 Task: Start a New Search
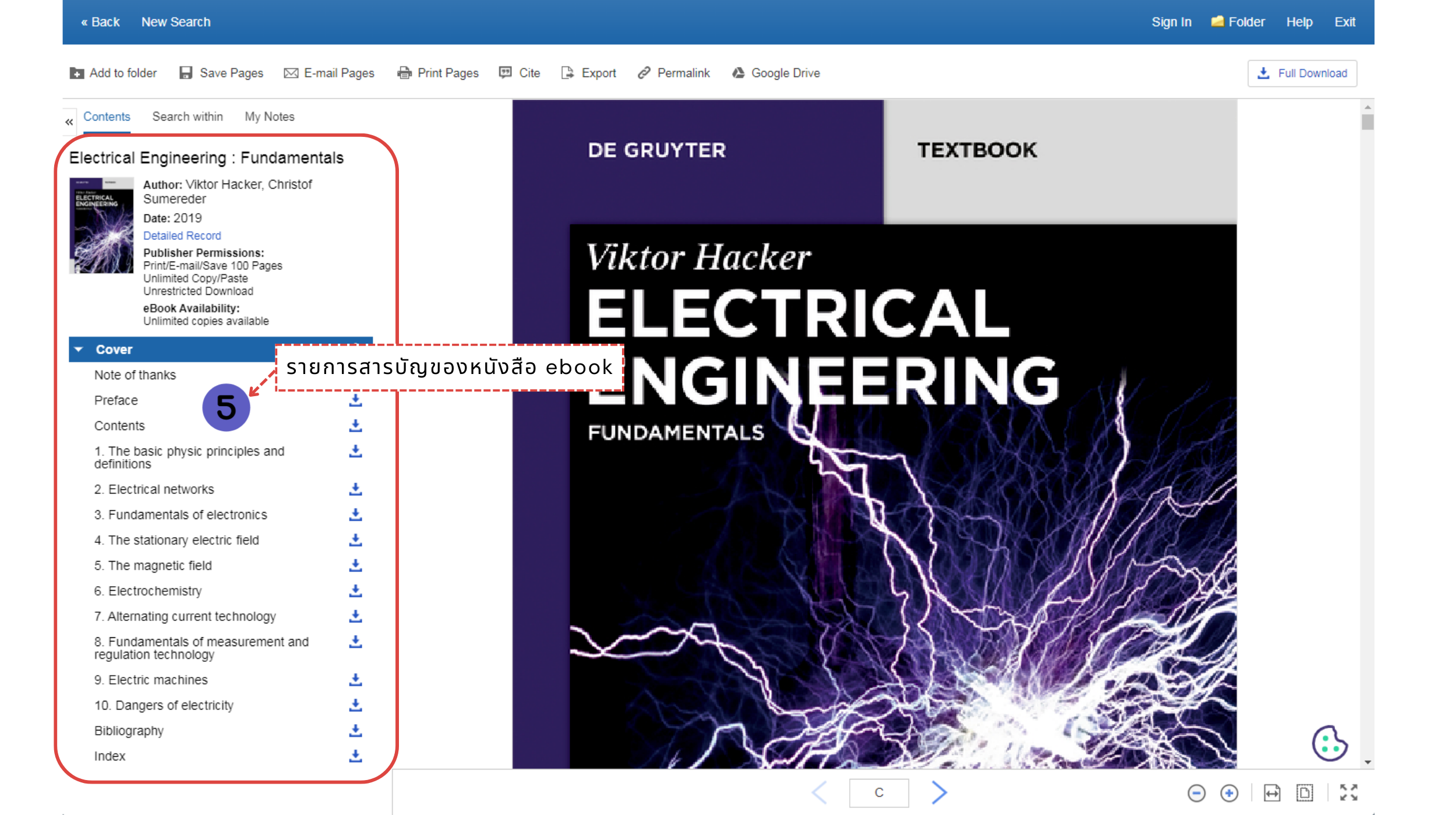pyautogui.click(x=176, y=22)
